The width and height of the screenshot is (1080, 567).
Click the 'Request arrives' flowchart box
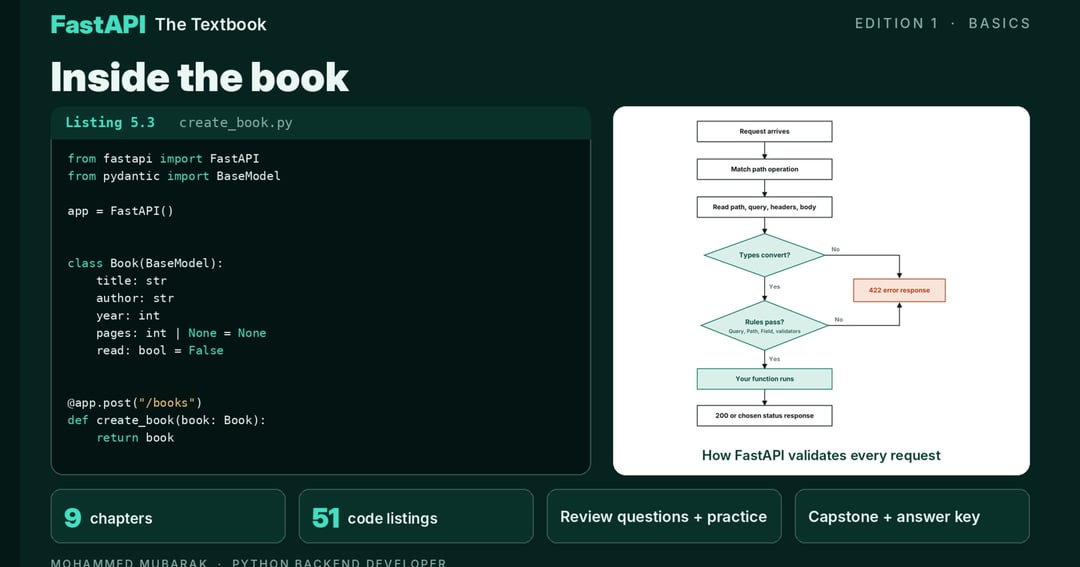(x=765, y=132)
